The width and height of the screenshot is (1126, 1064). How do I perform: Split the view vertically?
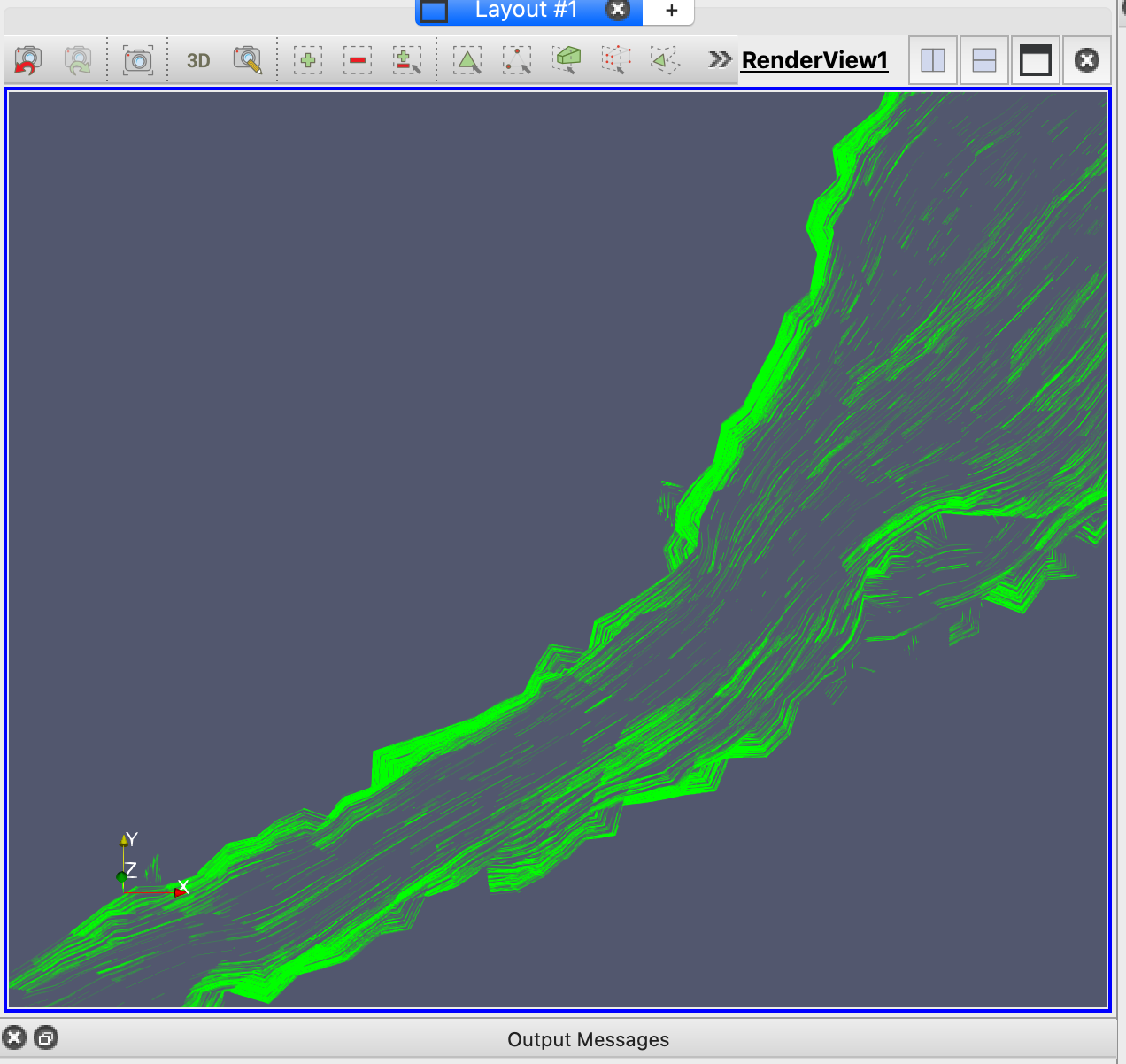coord(984,60)
